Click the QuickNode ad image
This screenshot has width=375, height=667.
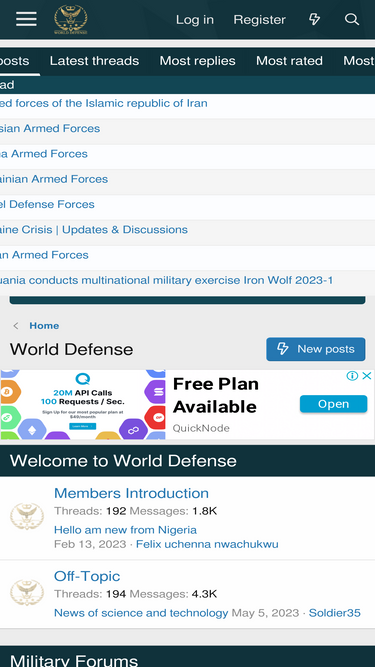click(82, 405)
